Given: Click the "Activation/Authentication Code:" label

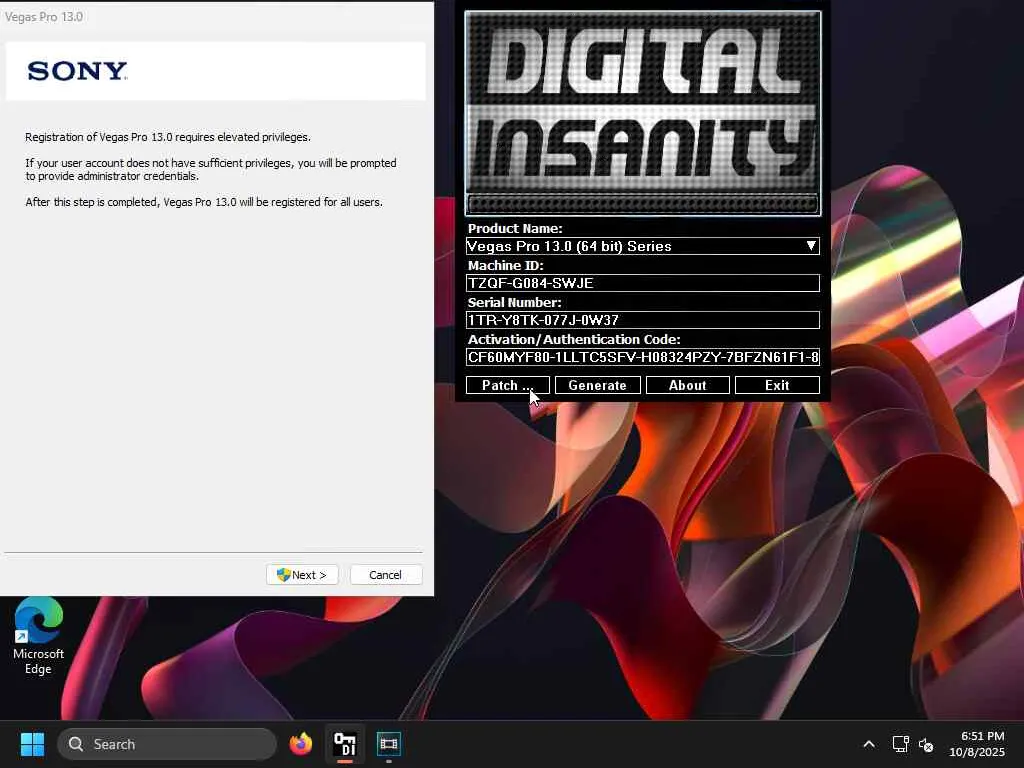Looking at the screenshot, I should coord(574,340).
